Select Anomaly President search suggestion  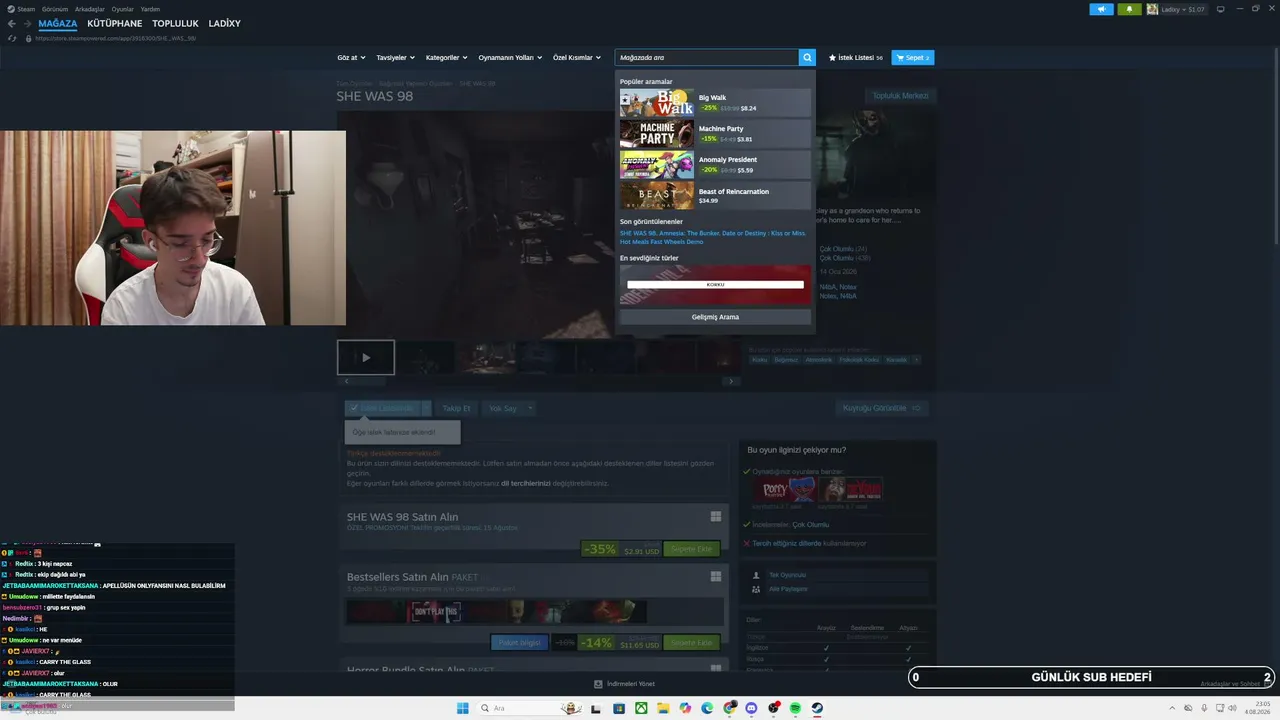point(715,165)
